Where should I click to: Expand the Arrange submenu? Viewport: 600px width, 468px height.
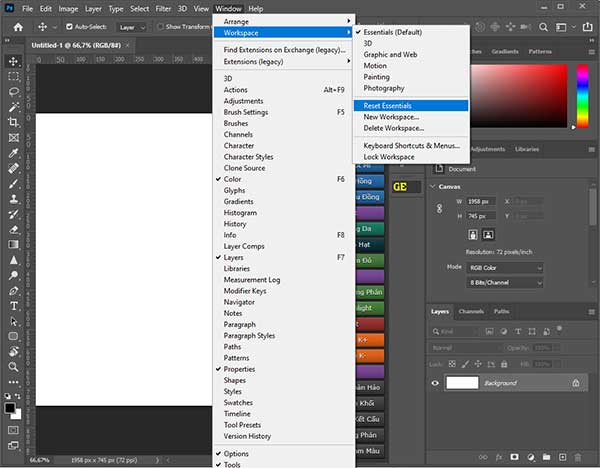284,21
